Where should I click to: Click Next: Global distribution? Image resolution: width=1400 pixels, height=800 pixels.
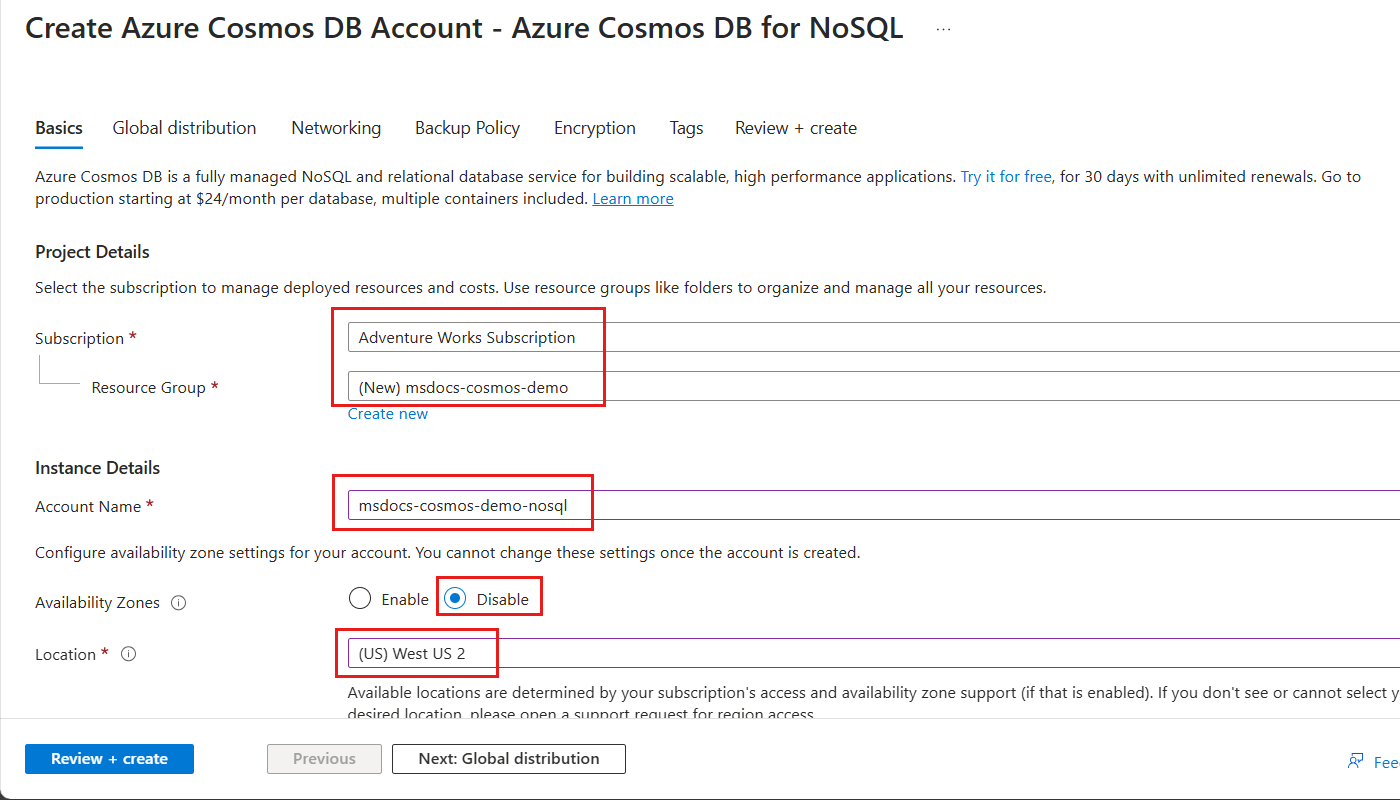pos(508,759)
